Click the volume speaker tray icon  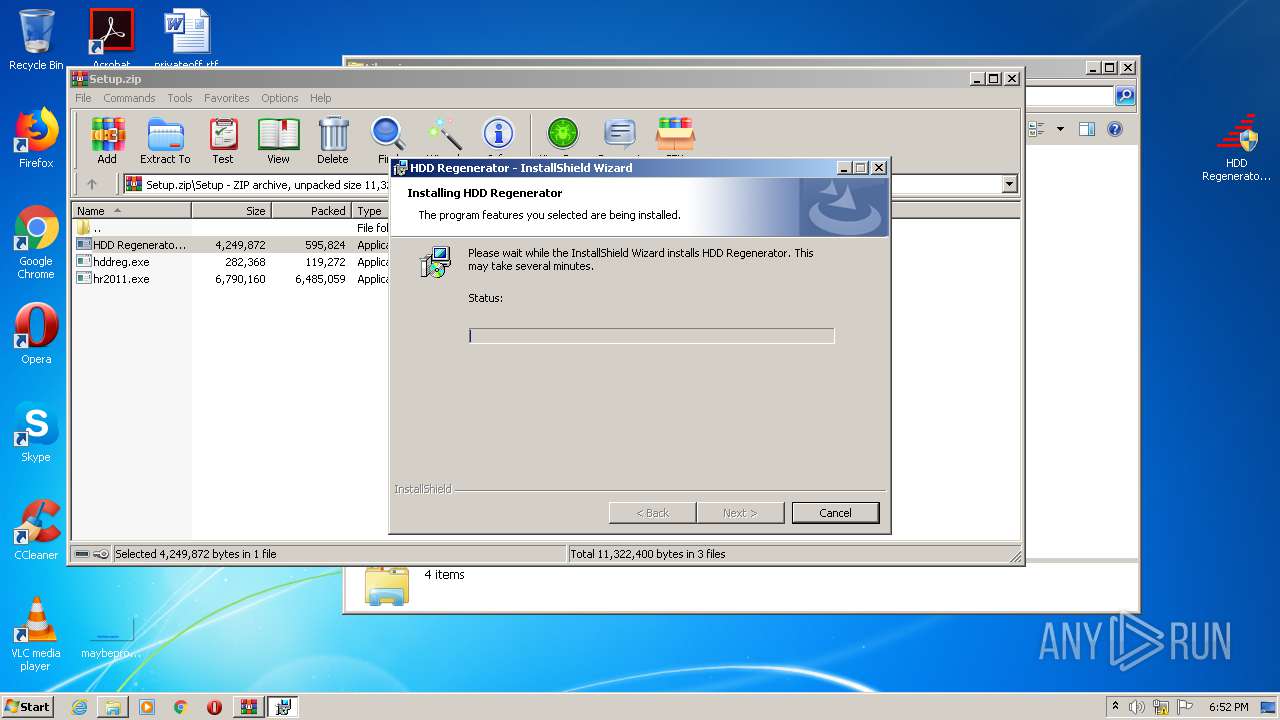coord(1137,707)
